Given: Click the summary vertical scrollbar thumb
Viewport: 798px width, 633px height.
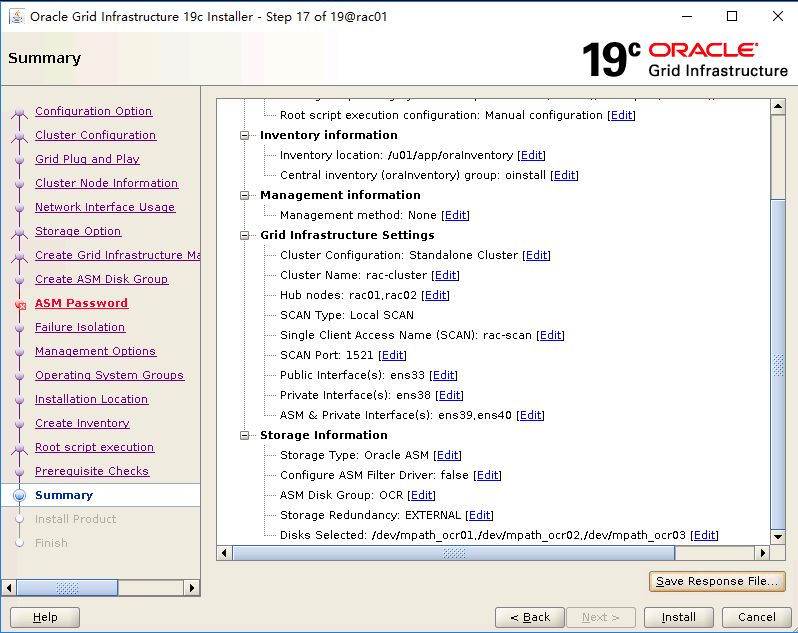Looking at the screenshot, I should coord(778,364).
